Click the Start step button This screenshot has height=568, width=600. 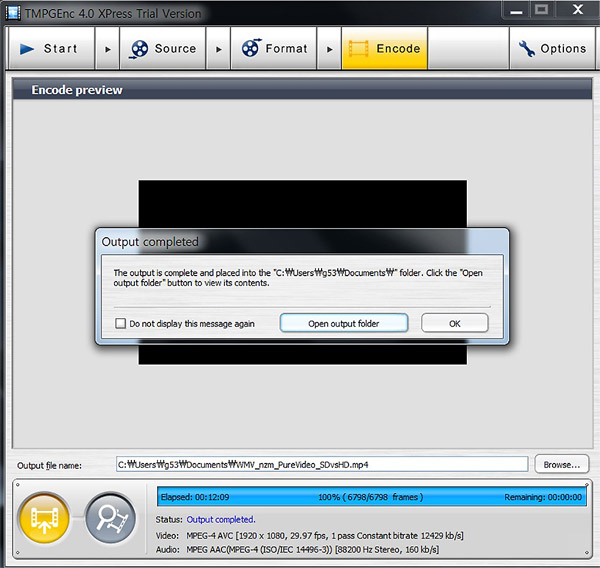pos(51,49)
